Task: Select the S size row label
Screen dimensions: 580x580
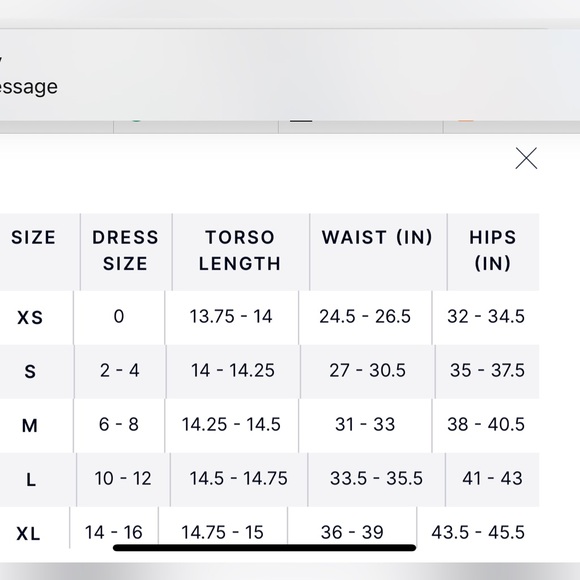Action: [x=30, y=371]
